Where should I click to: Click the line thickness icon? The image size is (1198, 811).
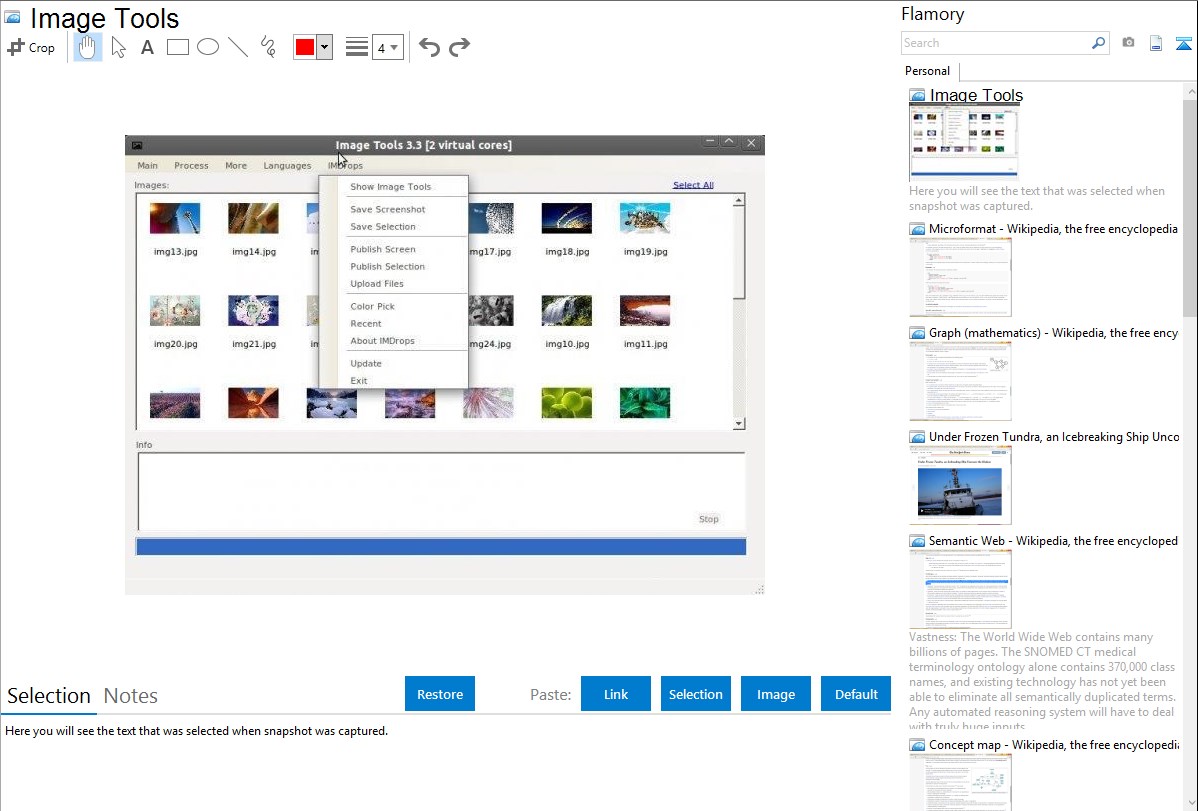point(357,47)
